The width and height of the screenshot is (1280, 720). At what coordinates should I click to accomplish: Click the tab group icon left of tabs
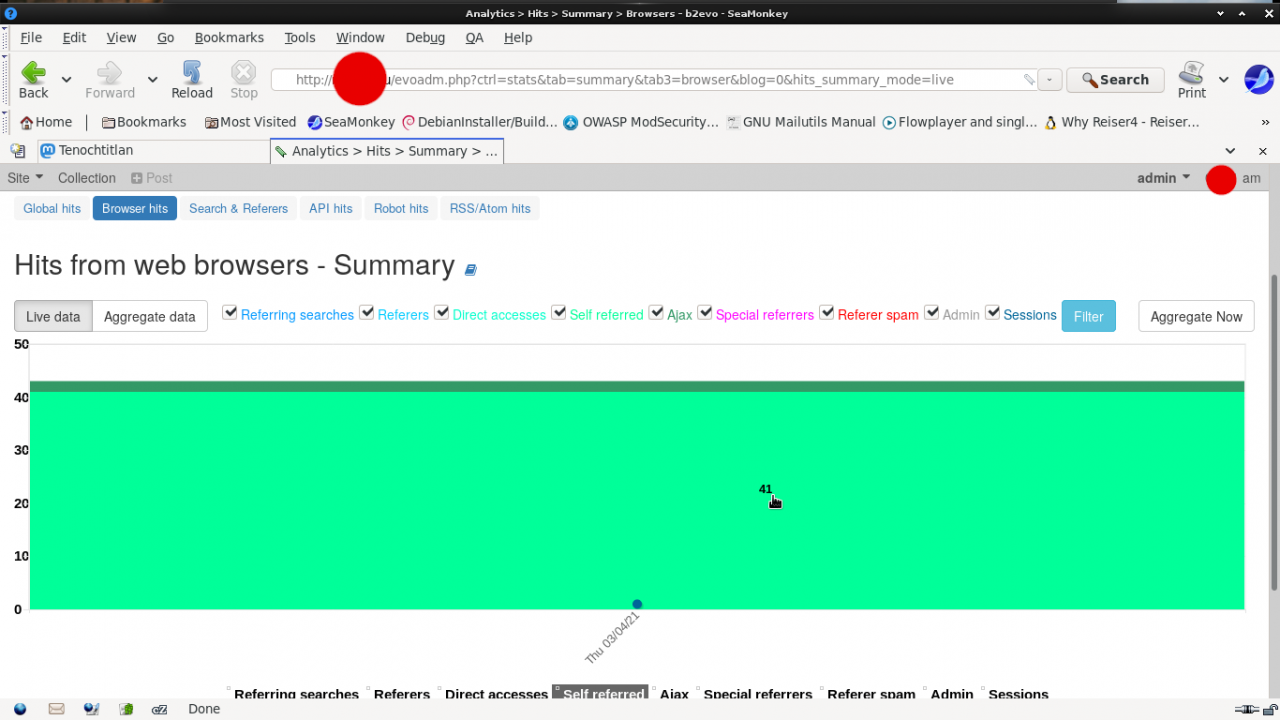pos(17,151)
